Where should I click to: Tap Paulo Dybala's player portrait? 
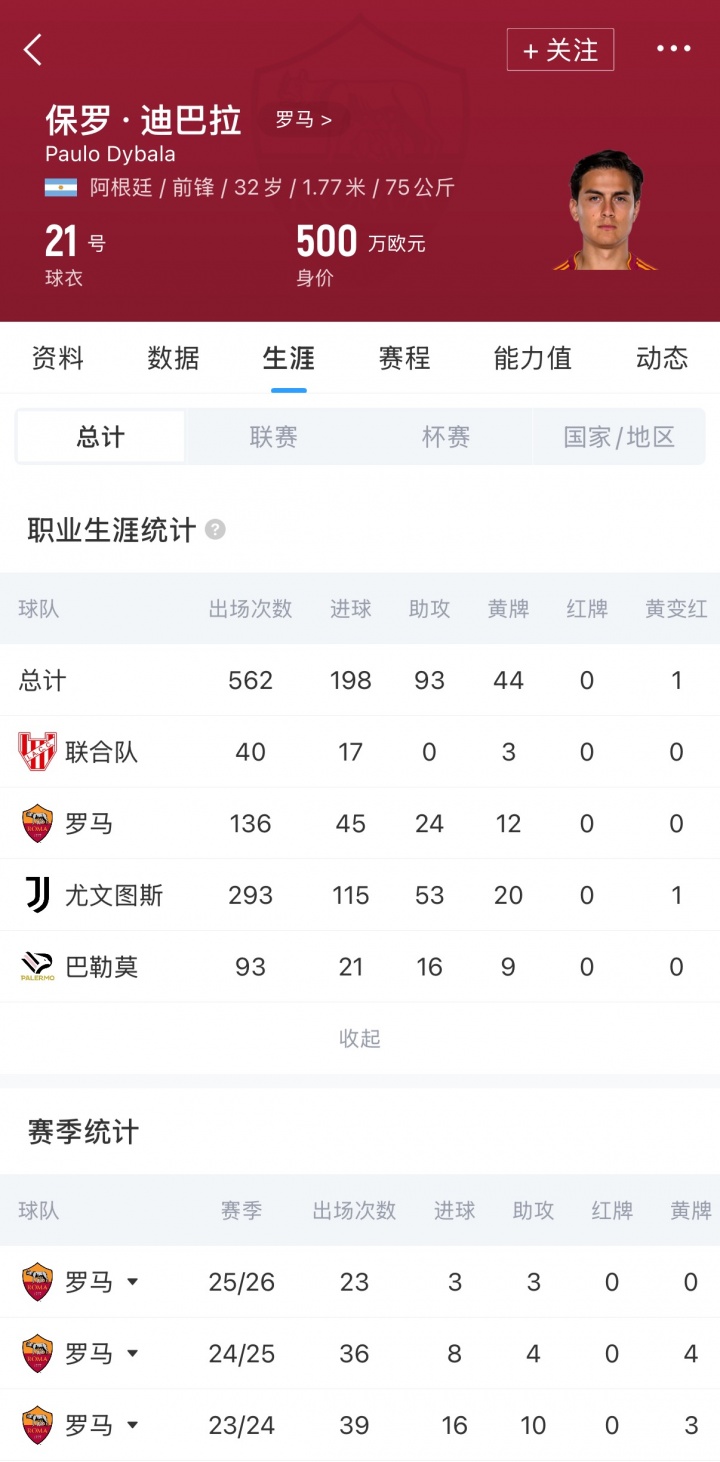click(x=605, y=212)
